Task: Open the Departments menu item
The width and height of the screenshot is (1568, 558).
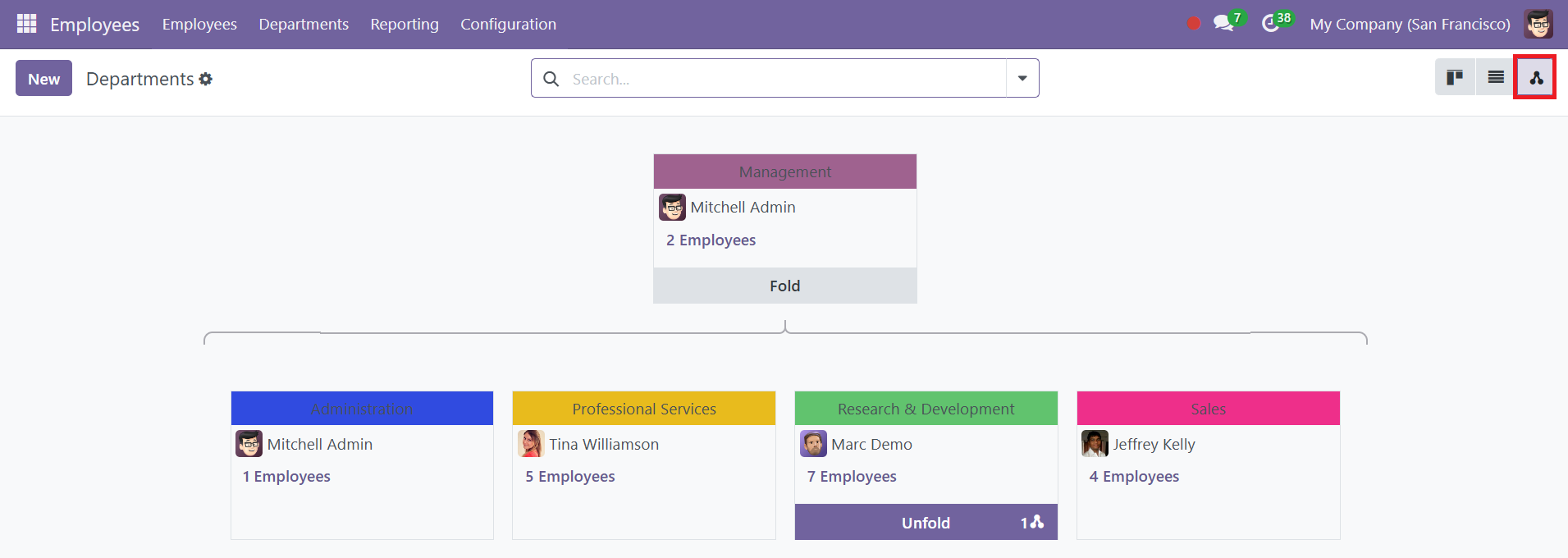Action: tap(304, 24)
